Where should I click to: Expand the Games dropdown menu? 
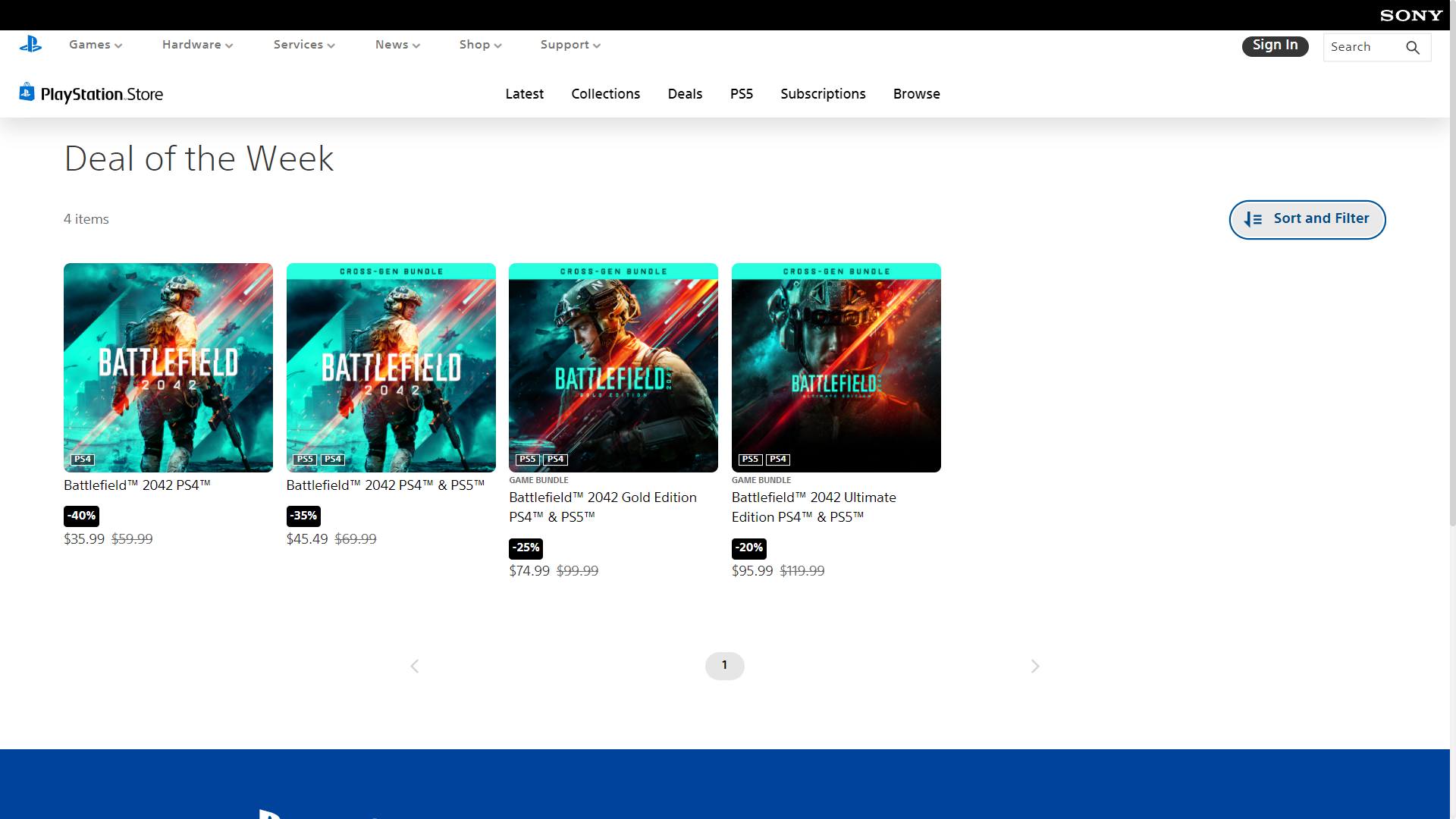tap(96, 45)
